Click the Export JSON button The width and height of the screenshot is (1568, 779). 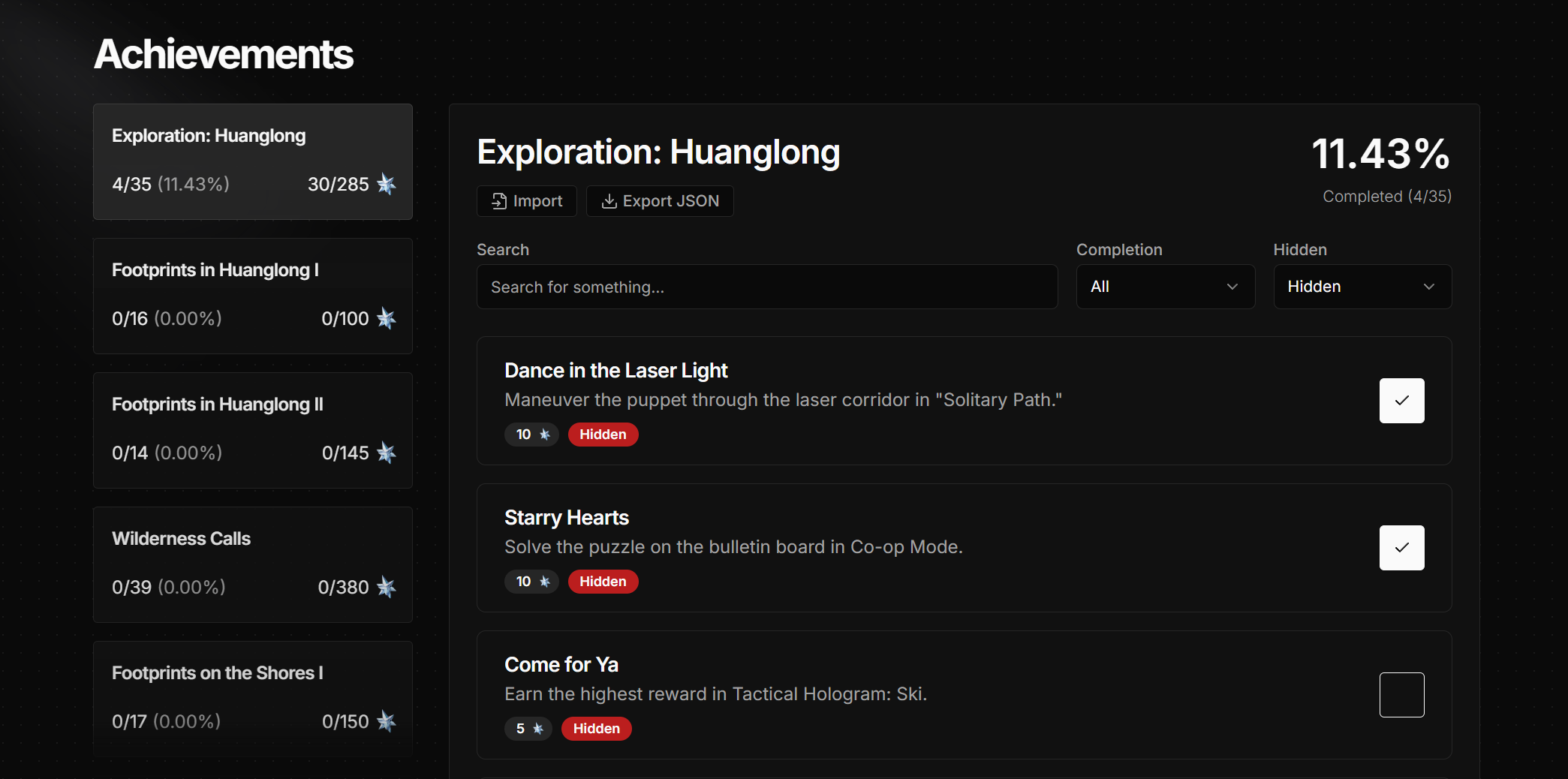point(660,201)
